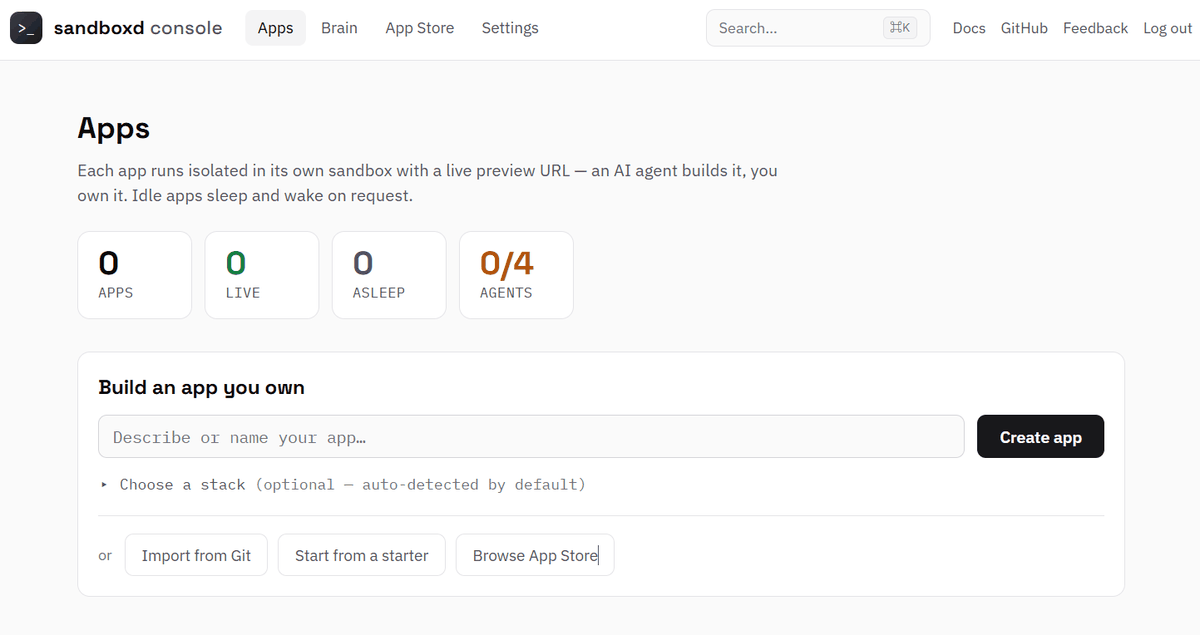Visit the GitHub link
The height and width of the screenshot is (635, 1200).
1024,28
